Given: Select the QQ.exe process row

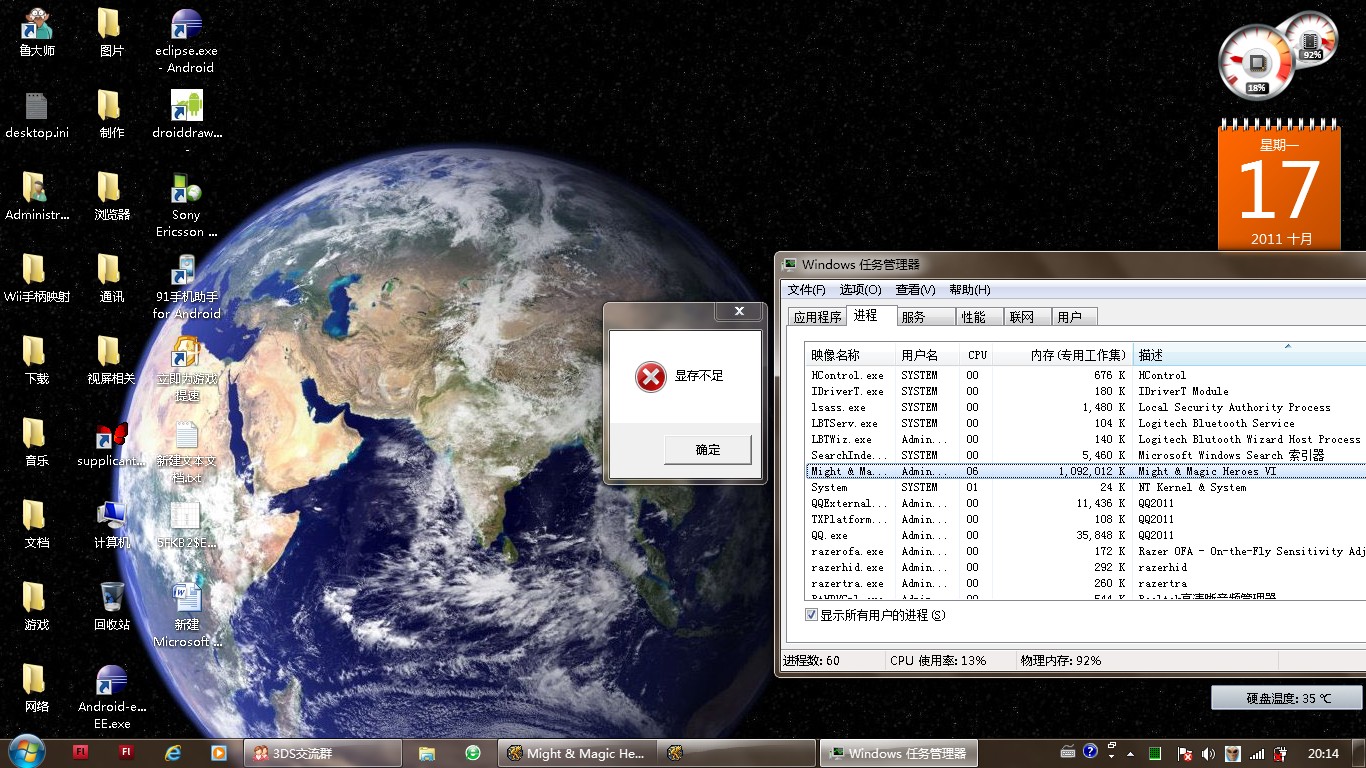Looking at the screenshot, I should (830, 535).
